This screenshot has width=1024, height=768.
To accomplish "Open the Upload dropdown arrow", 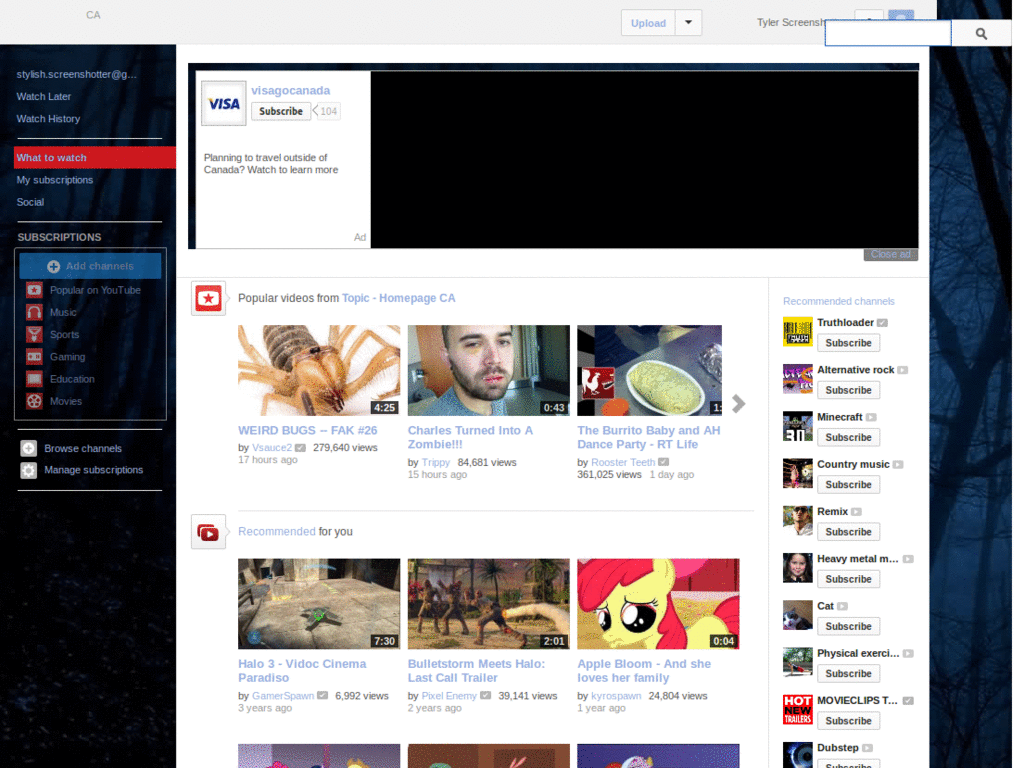I will pos(688,22).
